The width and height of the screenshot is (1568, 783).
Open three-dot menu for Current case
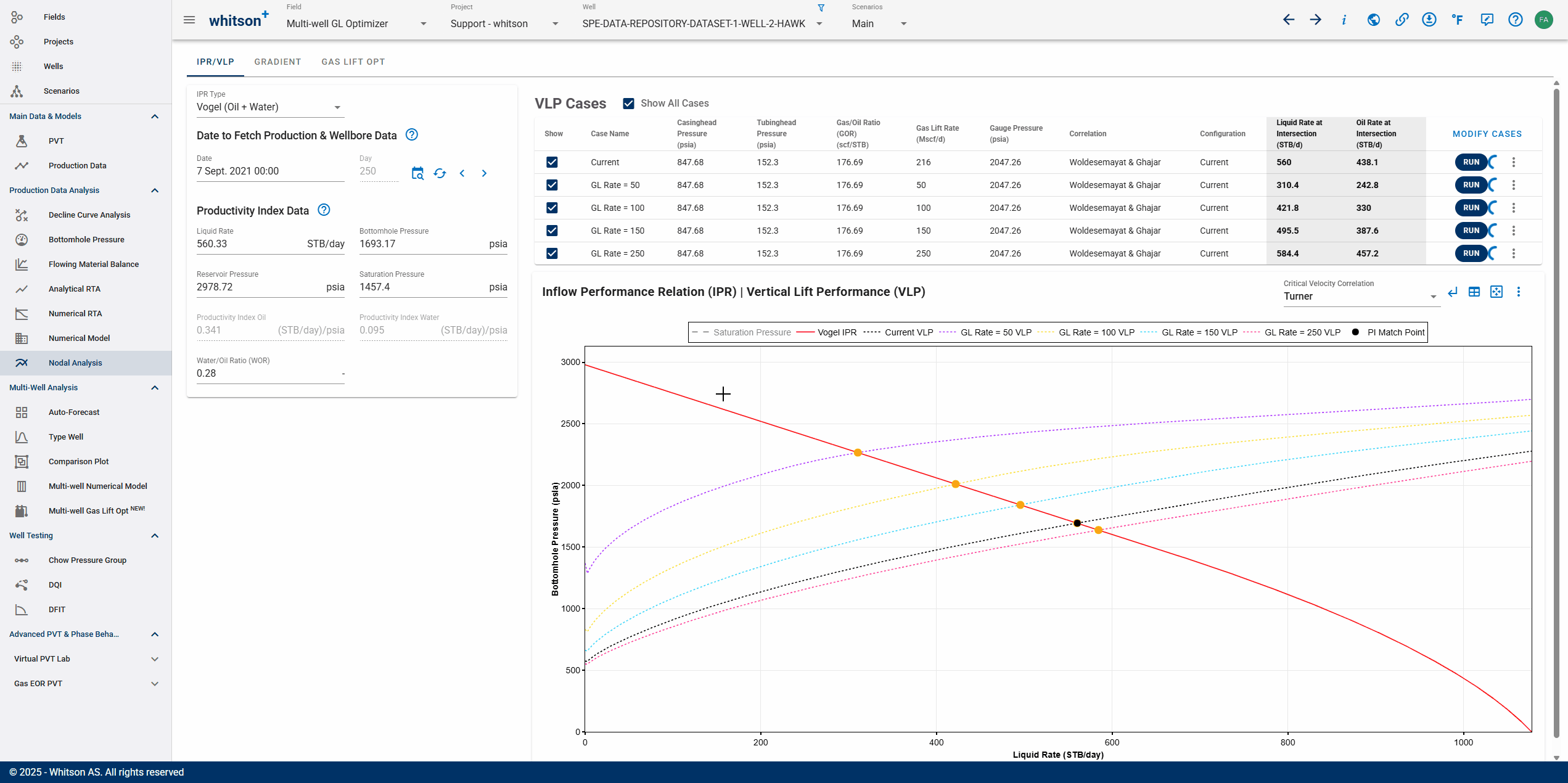coord(1514,162)
